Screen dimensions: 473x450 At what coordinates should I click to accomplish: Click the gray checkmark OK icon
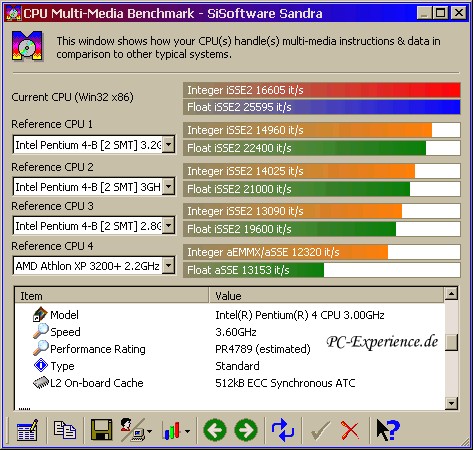[320, 430]
